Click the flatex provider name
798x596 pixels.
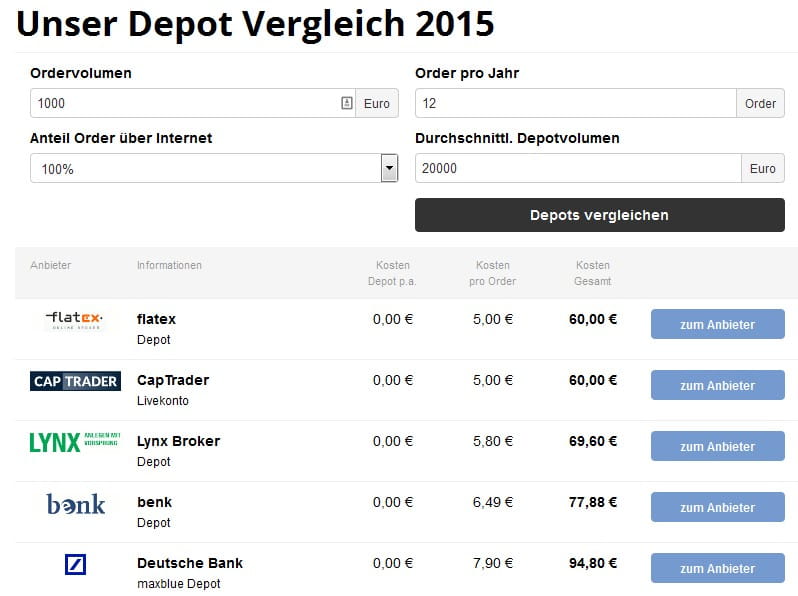pos(156,319)
